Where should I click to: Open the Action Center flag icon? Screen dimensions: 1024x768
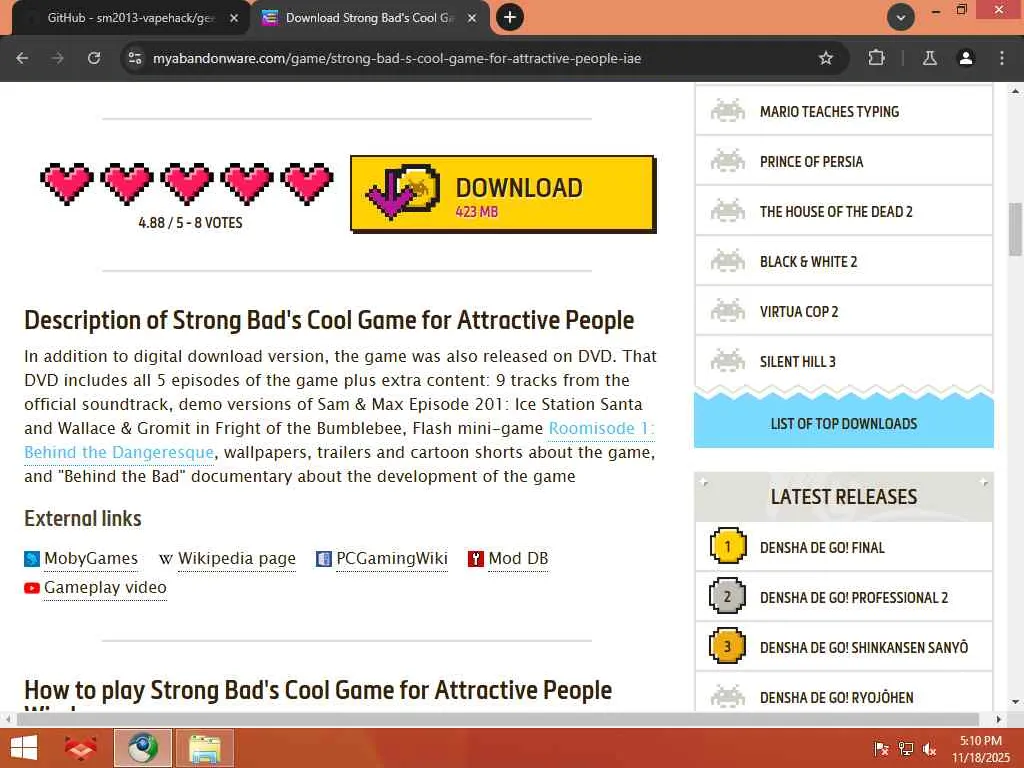(x=881, y=749)
